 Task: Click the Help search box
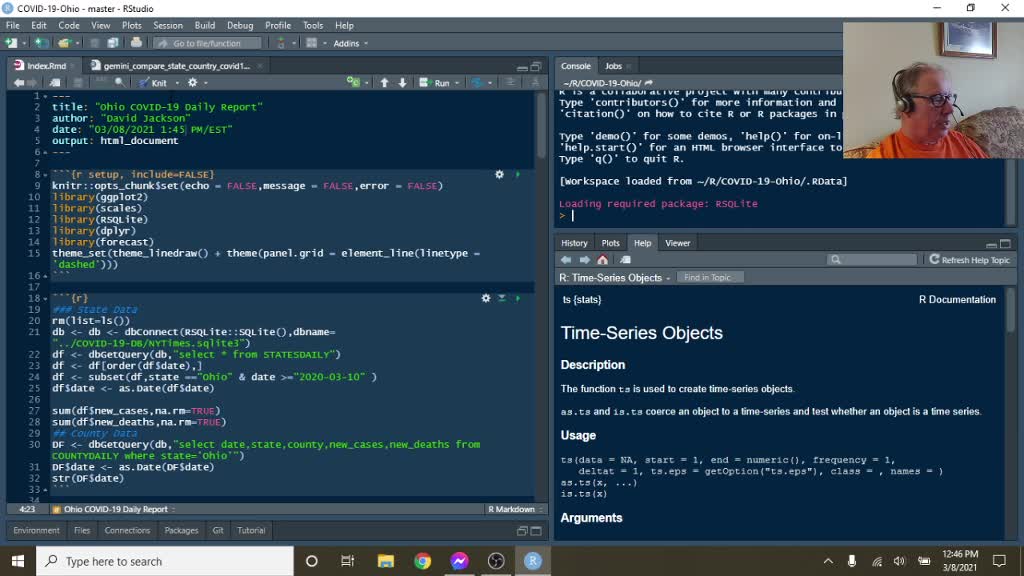872,260
